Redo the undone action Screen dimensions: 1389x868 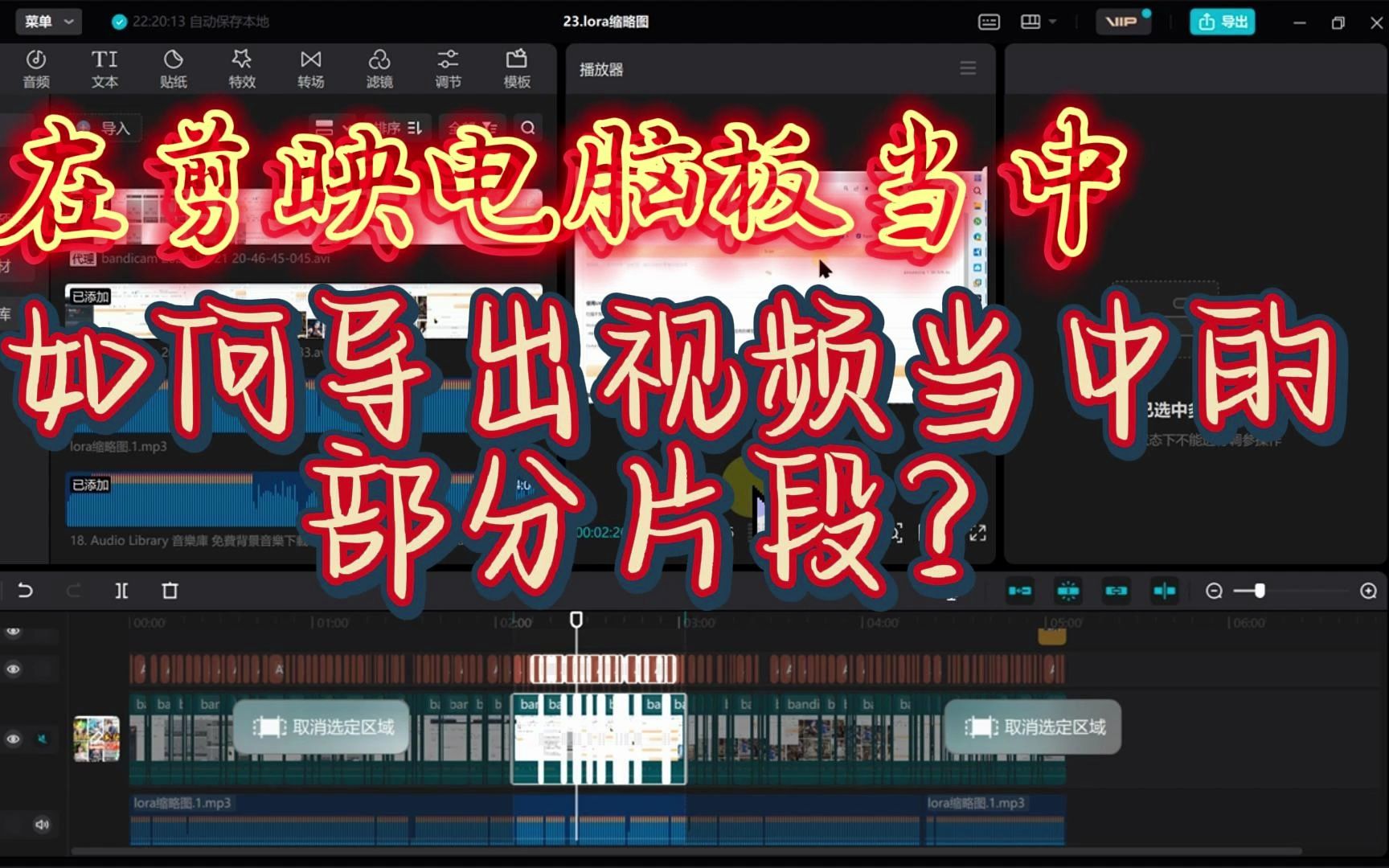tap(73, 591)
